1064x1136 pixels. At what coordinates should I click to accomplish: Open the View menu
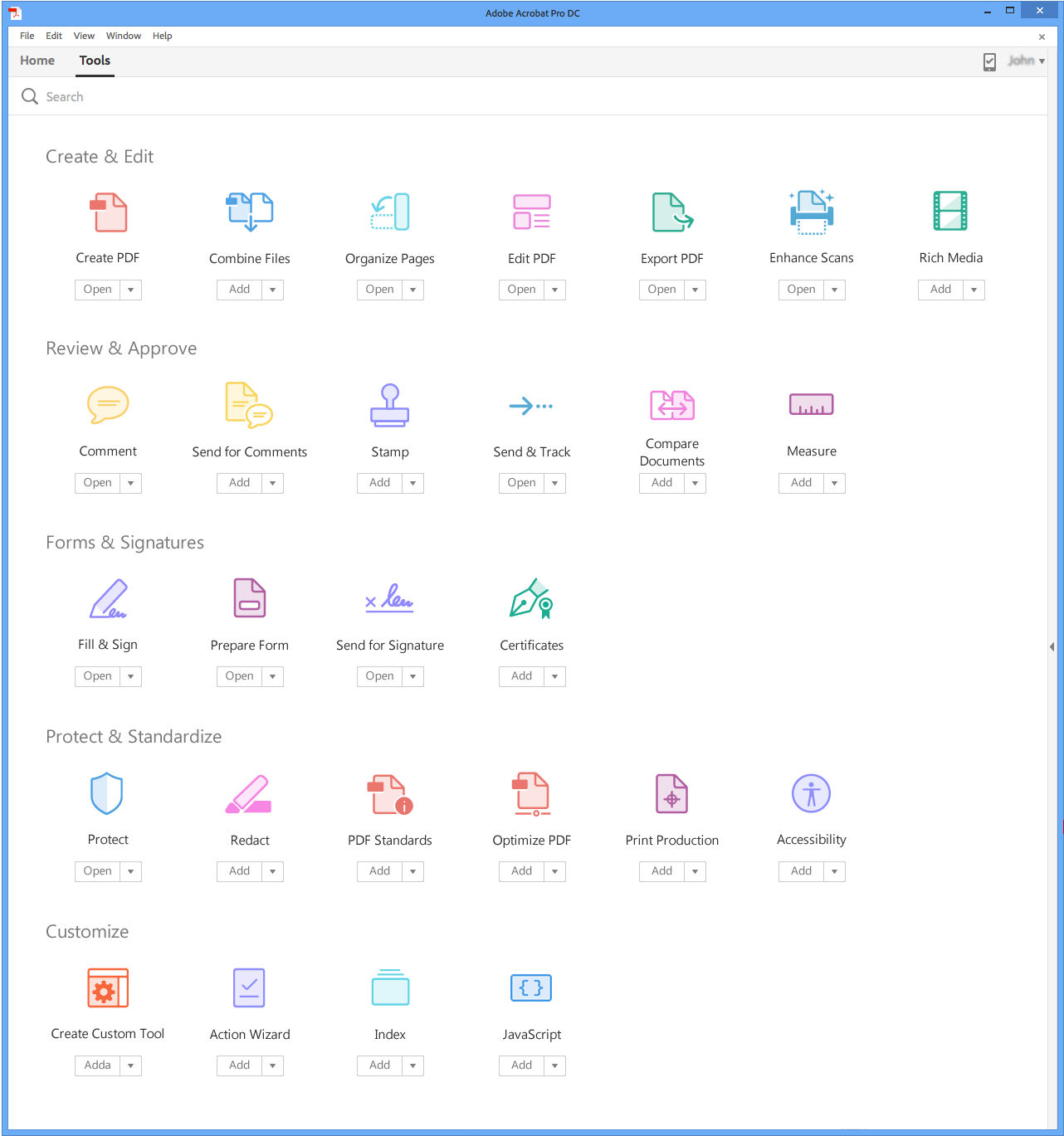click(x=84, y=36)
